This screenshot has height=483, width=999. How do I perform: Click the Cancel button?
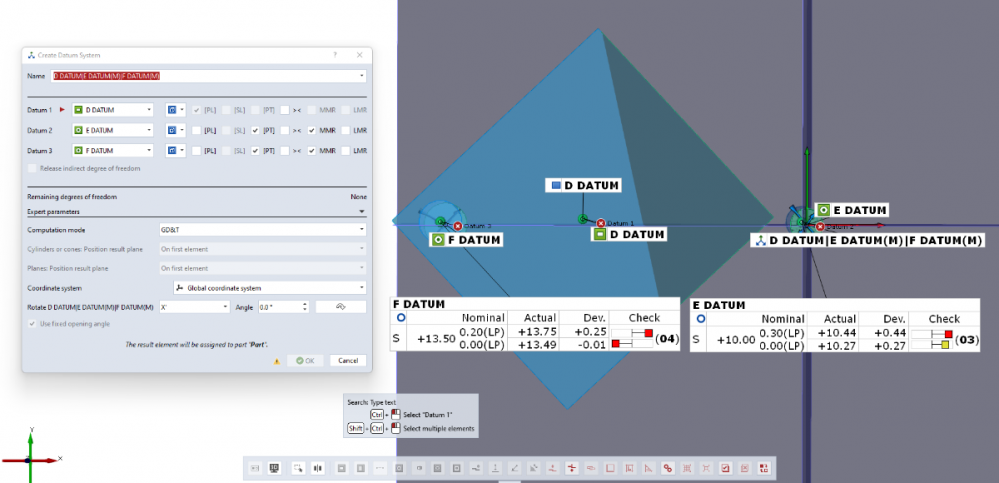[348, 361]
